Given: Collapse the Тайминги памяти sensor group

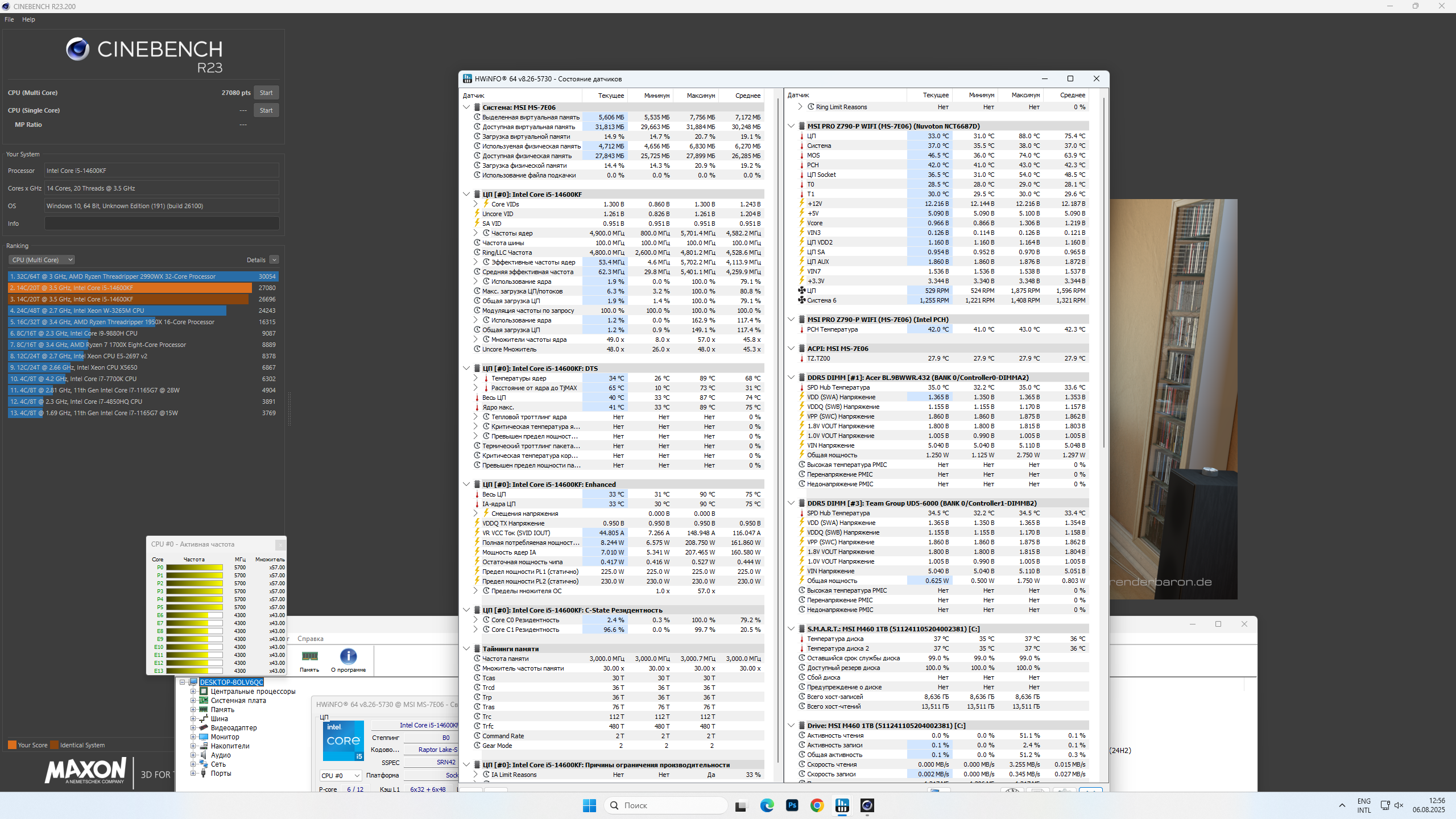Looking at the screenshot, I should (x=466, y=649).
